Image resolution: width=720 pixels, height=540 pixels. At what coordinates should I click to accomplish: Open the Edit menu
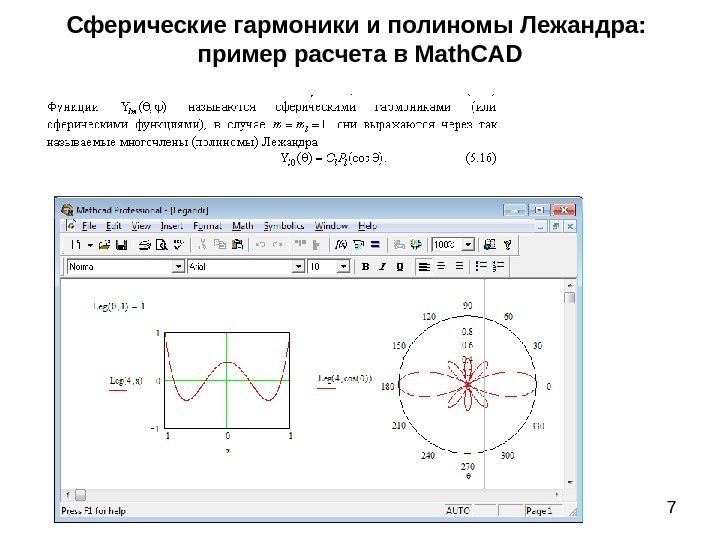[113, 226]
